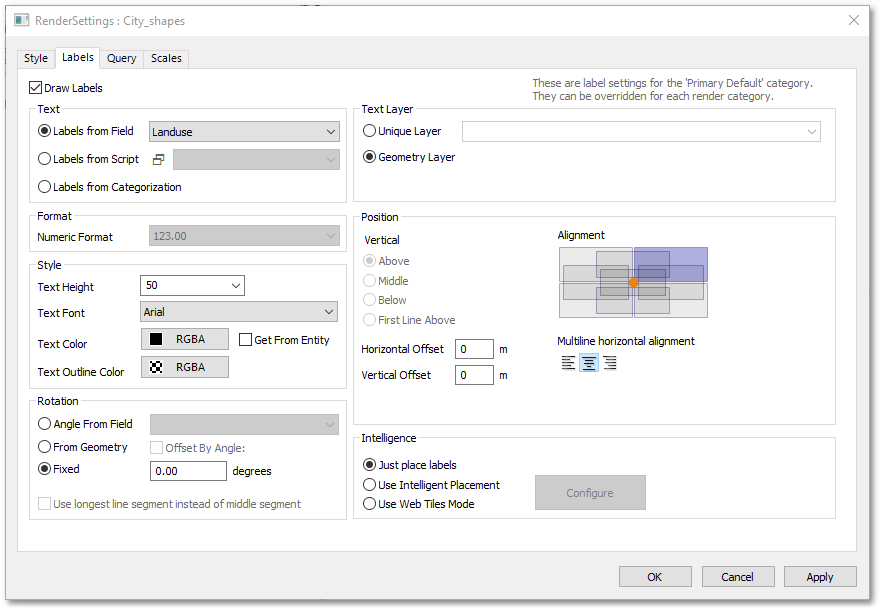Image resolution: width=881 pixels, height=611 pixels.
Task: Select Just place labels option
Action: pyautogui.click(x=369, y=465)
